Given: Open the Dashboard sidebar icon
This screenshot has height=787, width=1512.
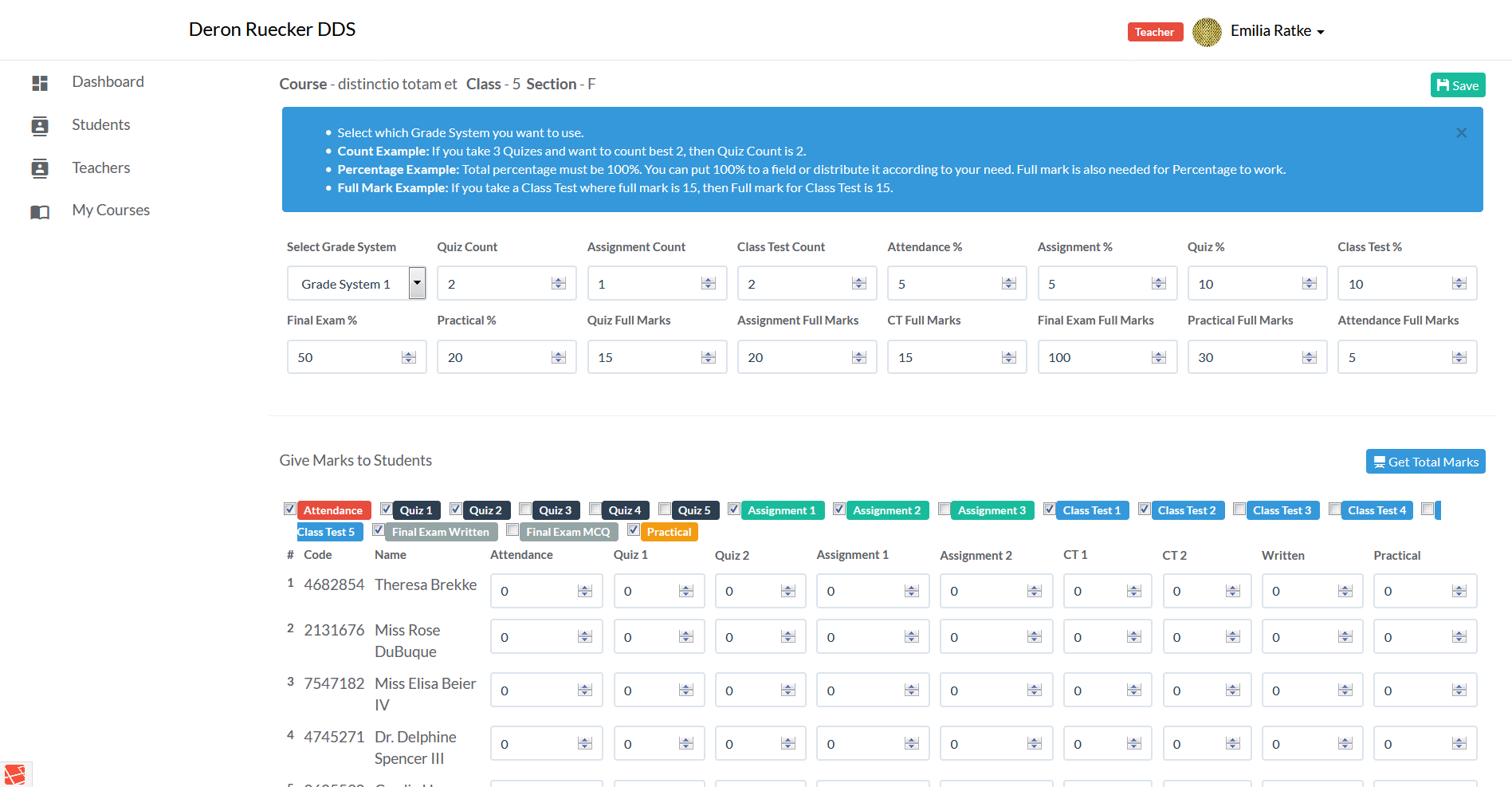Looking at the screenshot, I should [40, 83].
